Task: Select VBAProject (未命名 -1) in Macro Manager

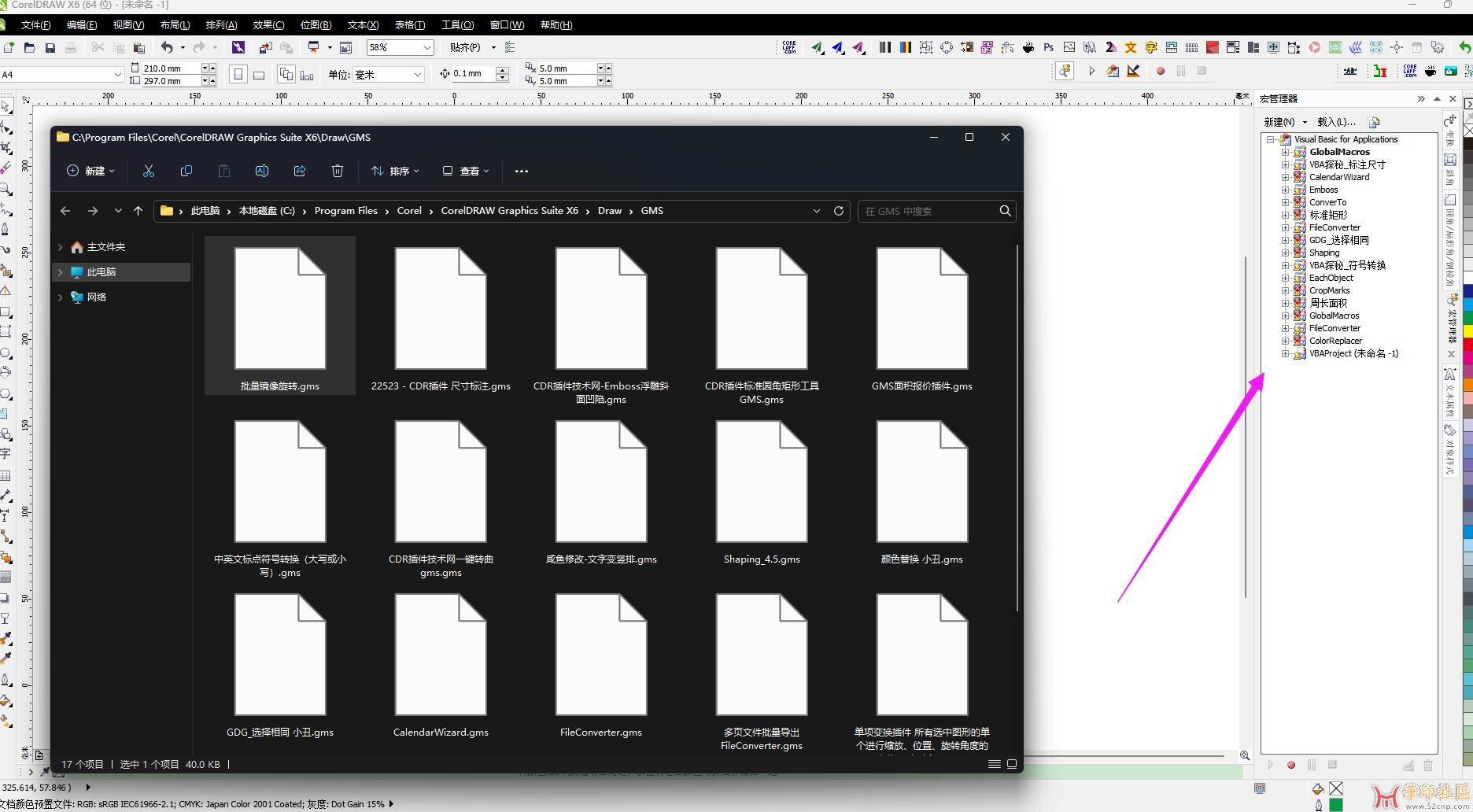Action: (x=1353, y=353)
